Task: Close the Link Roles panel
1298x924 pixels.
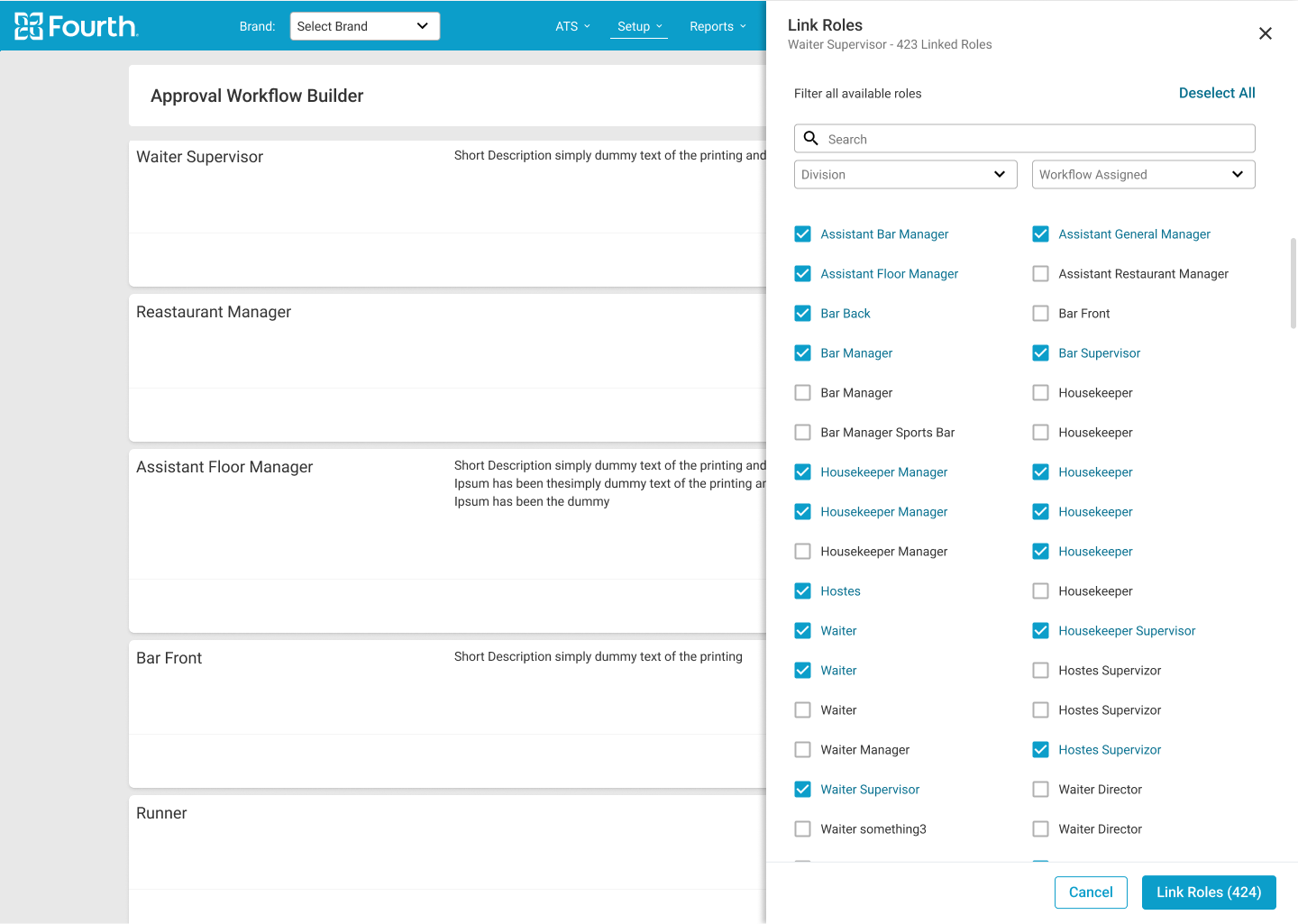Action: 1265,33
